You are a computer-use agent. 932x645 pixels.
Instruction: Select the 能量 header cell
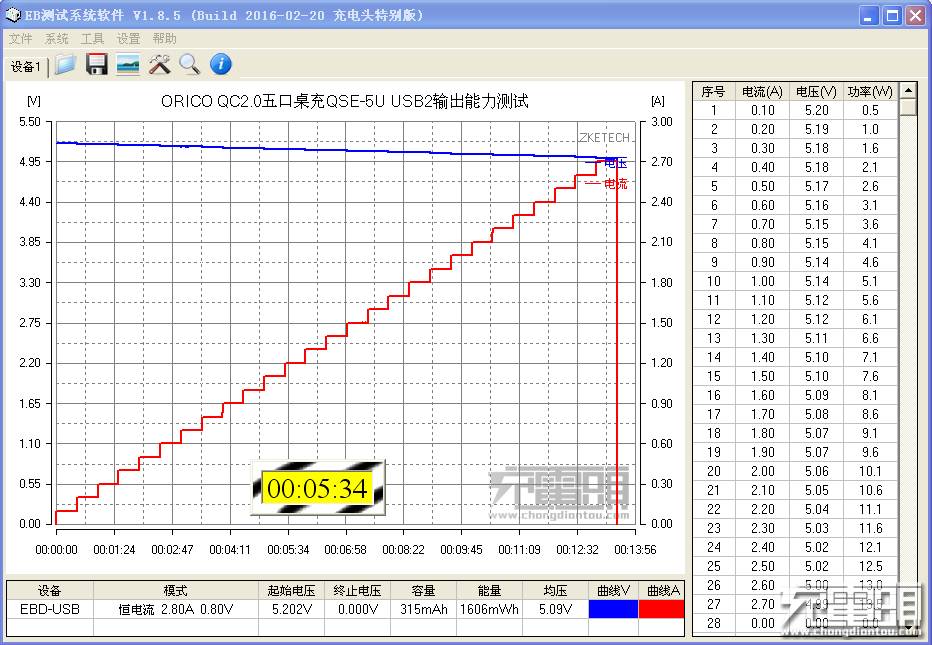coord(489,590)
